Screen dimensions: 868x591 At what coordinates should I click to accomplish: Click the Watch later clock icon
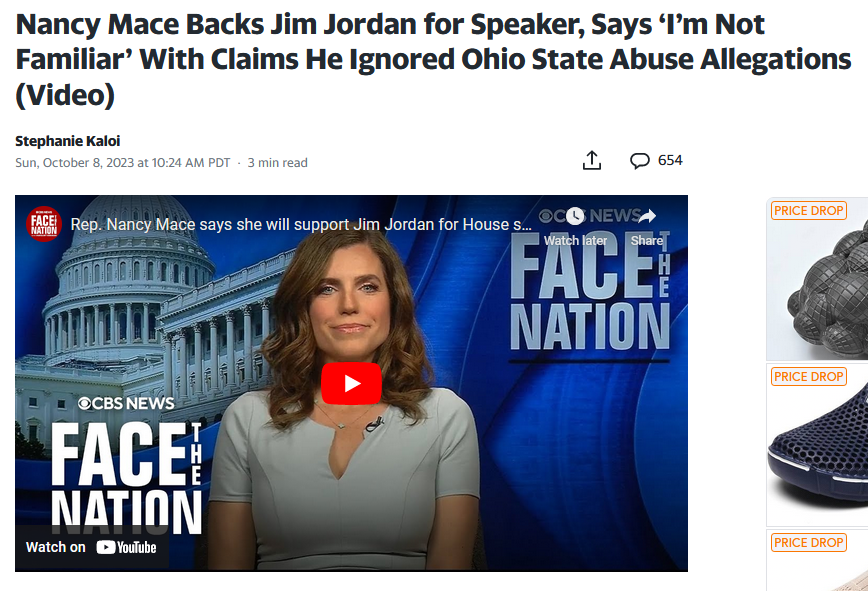pyautogui.click(x=575, y=216)
